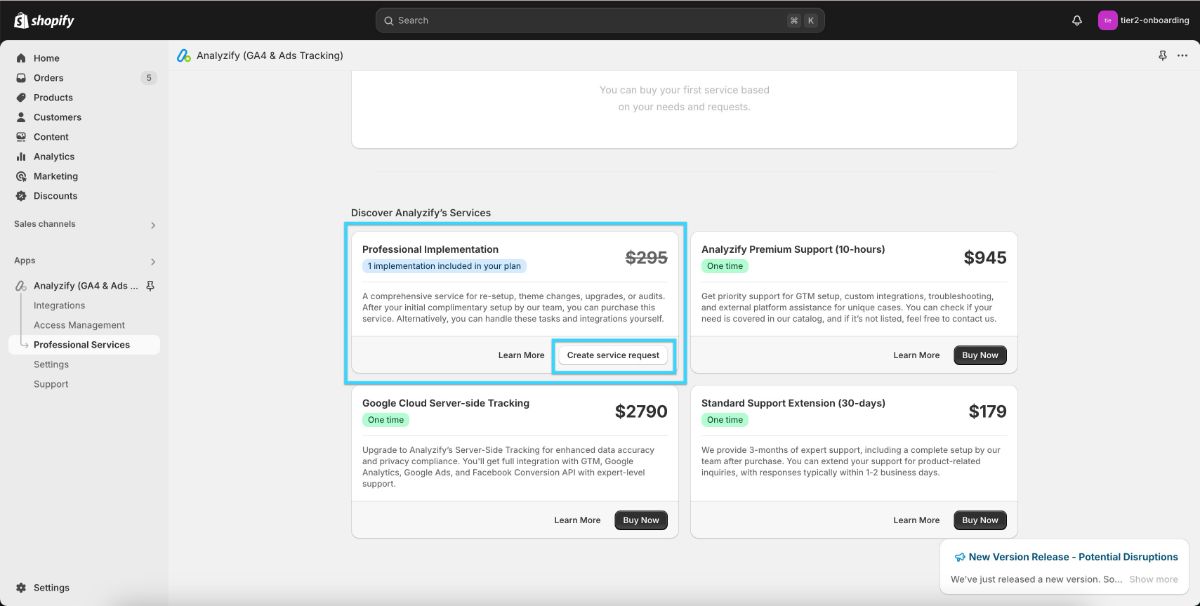The height and width of the screenshot is (606, 1200).
Task: Pin the app using the header pin icon
Action: (x=1162, y=56)
